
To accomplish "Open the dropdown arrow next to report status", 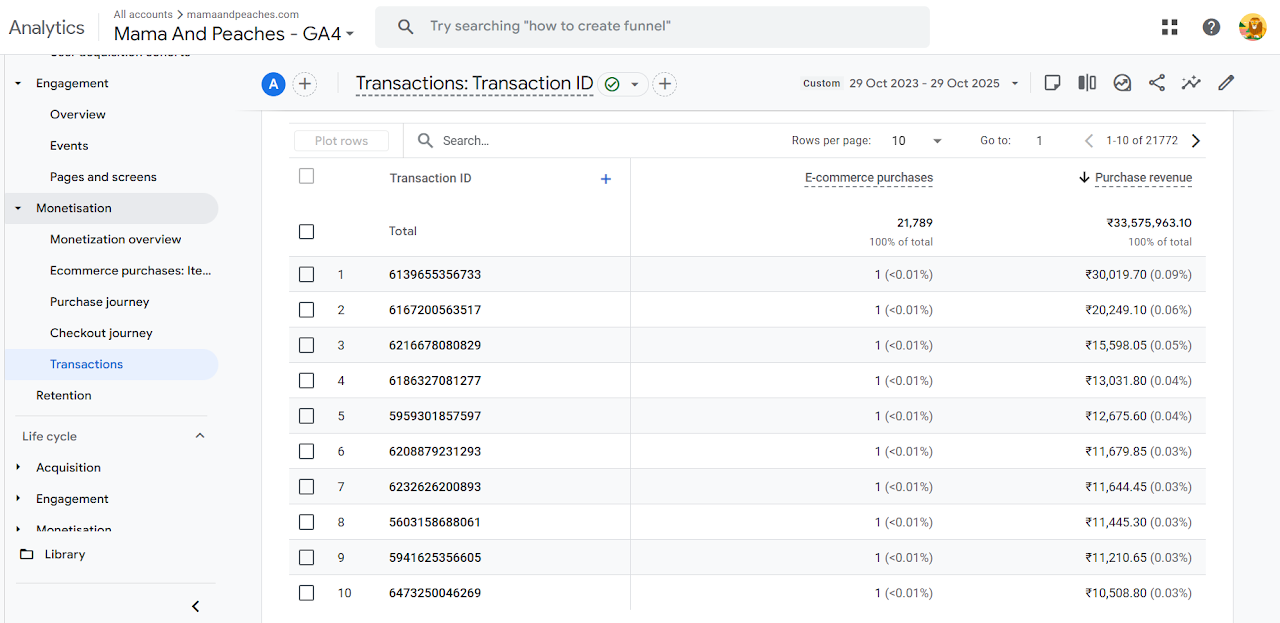I will coord(635,84).
